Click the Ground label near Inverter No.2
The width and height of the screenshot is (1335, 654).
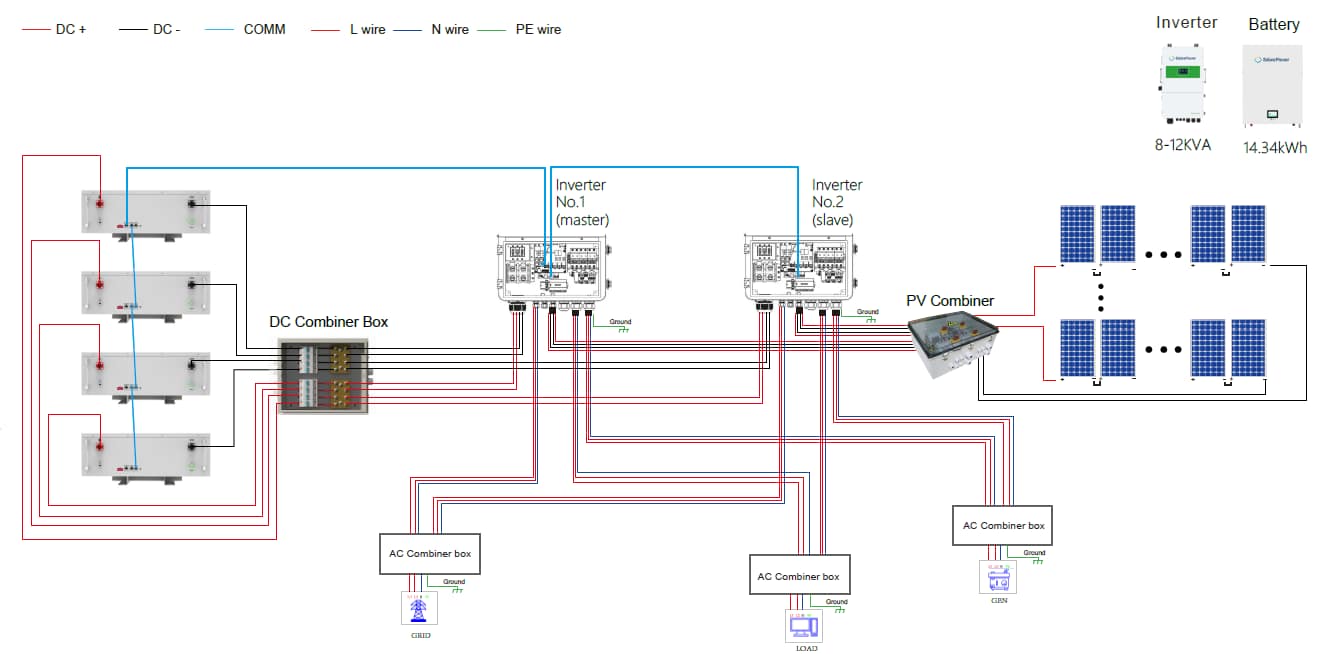[x=868, y=312]
